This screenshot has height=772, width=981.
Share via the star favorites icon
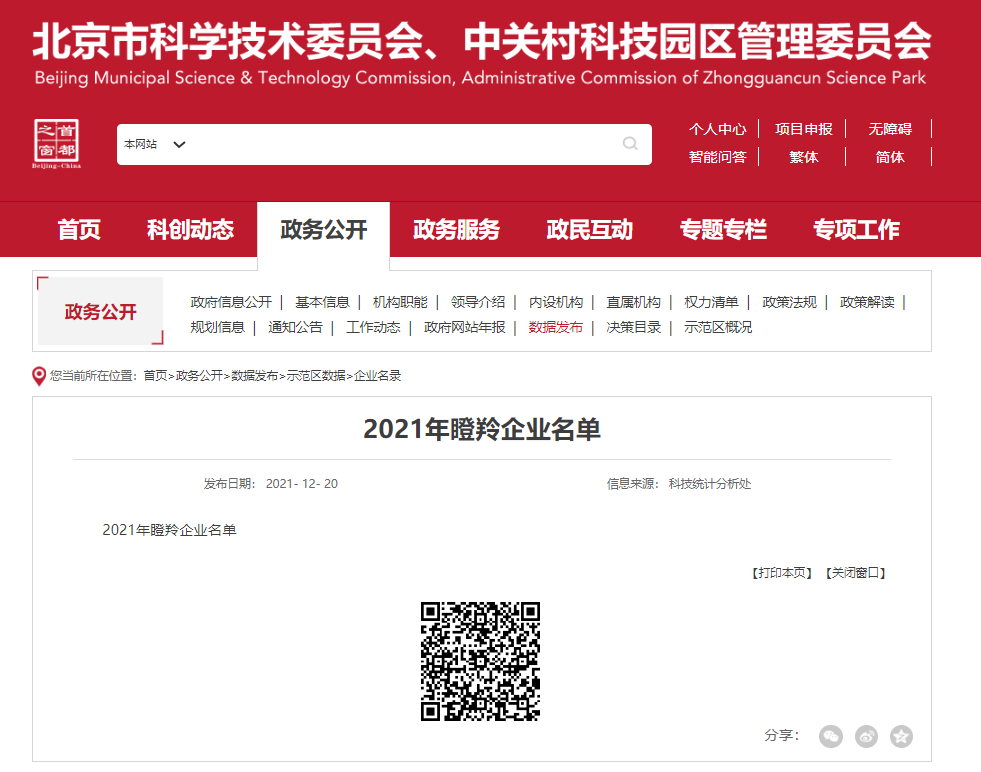(902, 736)
